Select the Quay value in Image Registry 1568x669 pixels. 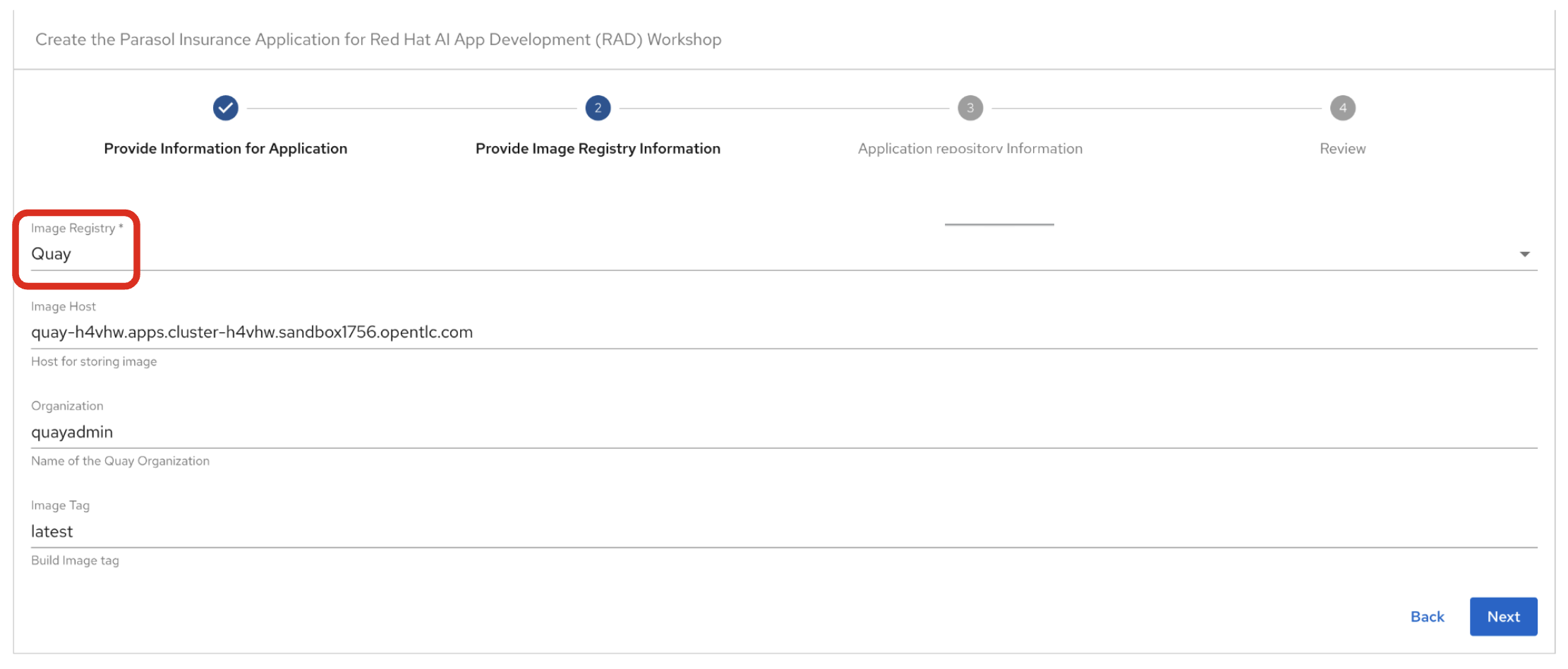[x=52, y=254]
